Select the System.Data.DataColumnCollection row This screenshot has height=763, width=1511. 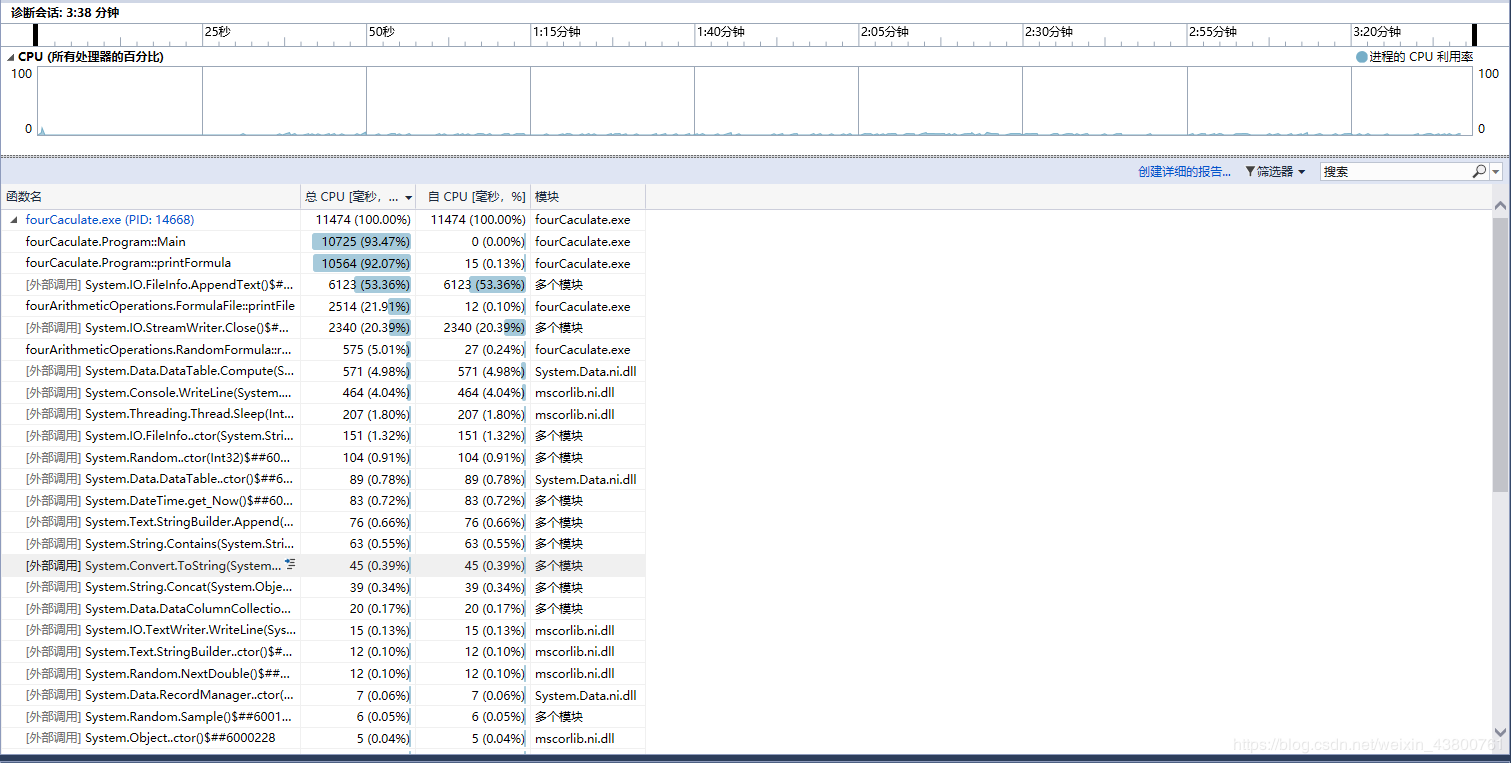[x=322, y=609]
